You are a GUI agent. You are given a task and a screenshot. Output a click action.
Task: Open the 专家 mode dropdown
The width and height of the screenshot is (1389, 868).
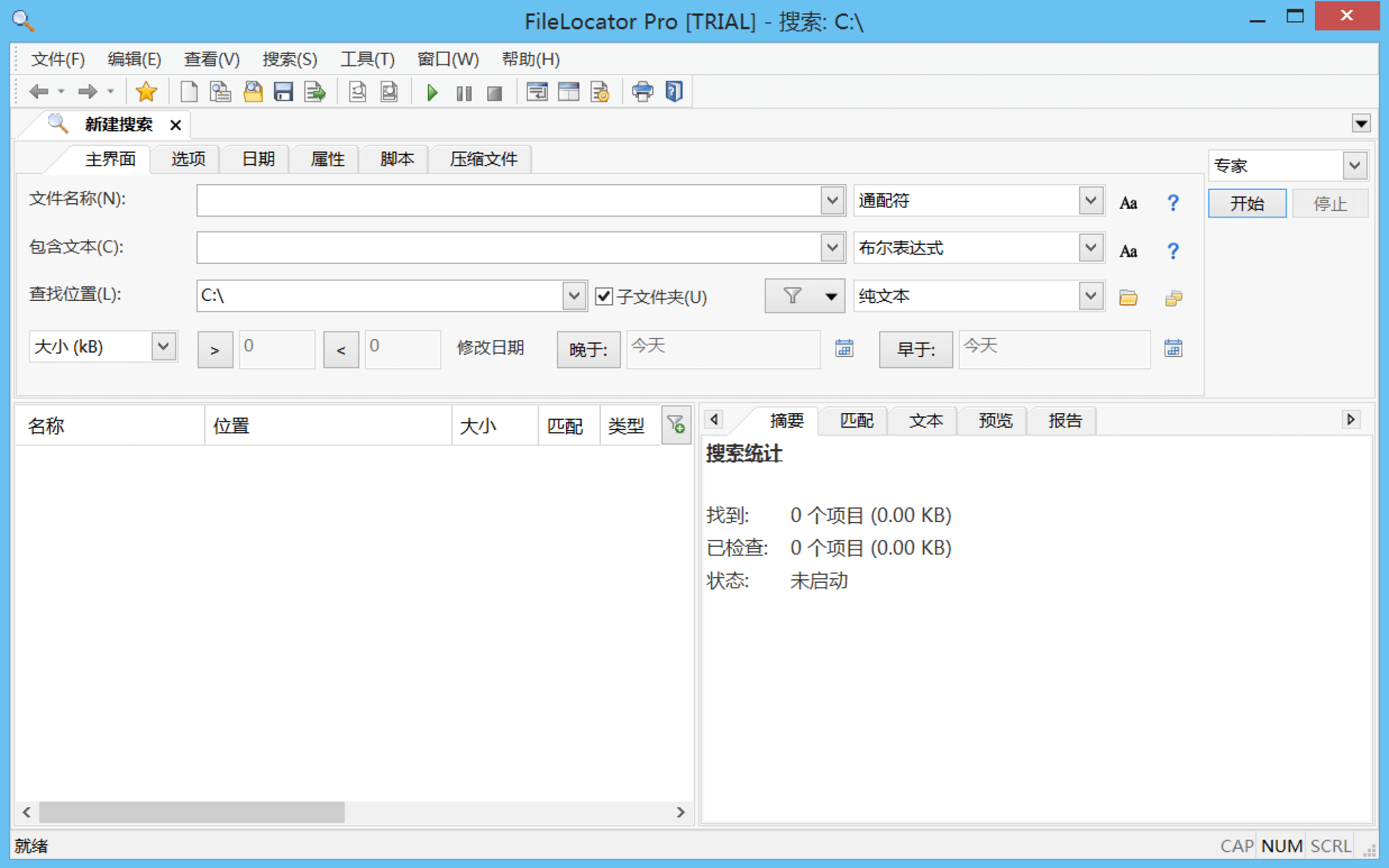click(x=1354, y=165)
